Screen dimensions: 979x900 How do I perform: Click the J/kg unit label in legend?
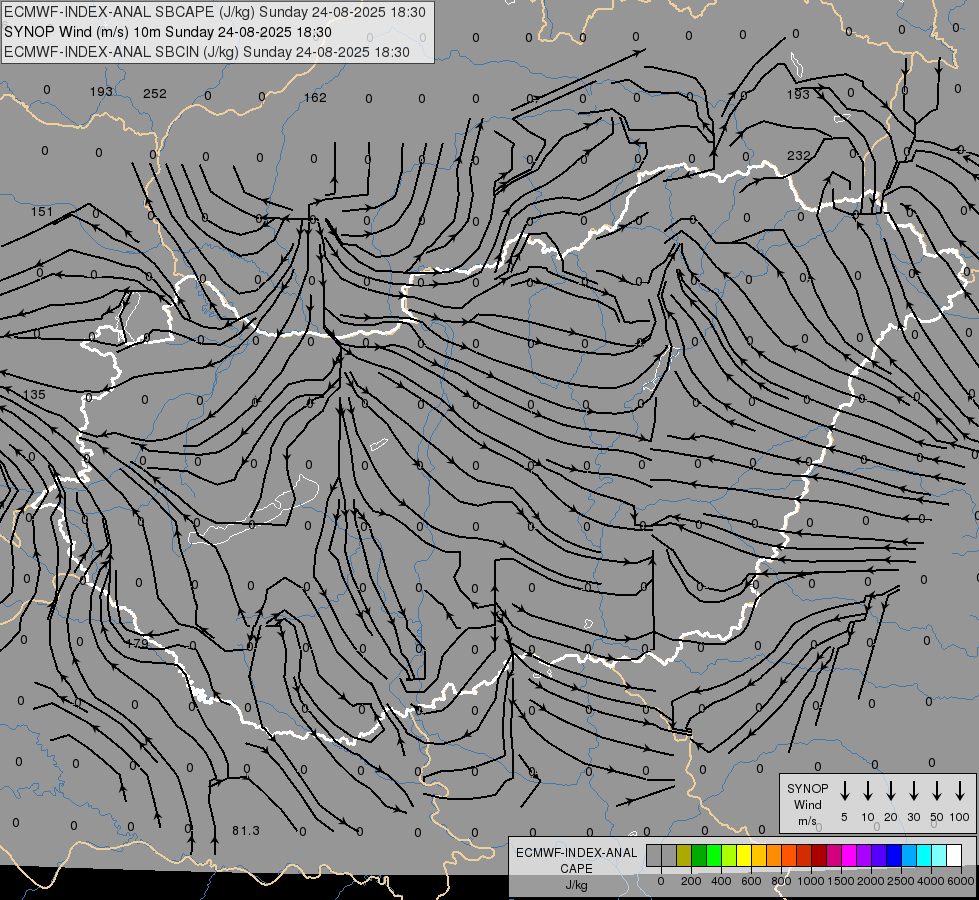coord(576,885)
